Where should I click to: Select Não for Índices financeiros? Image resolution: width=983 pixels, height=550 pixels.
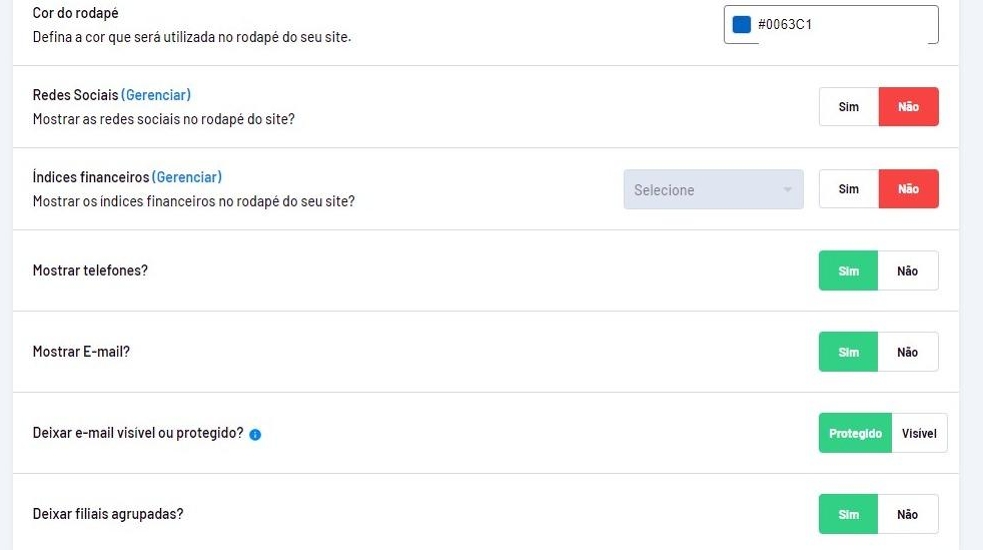click(908, 189)
